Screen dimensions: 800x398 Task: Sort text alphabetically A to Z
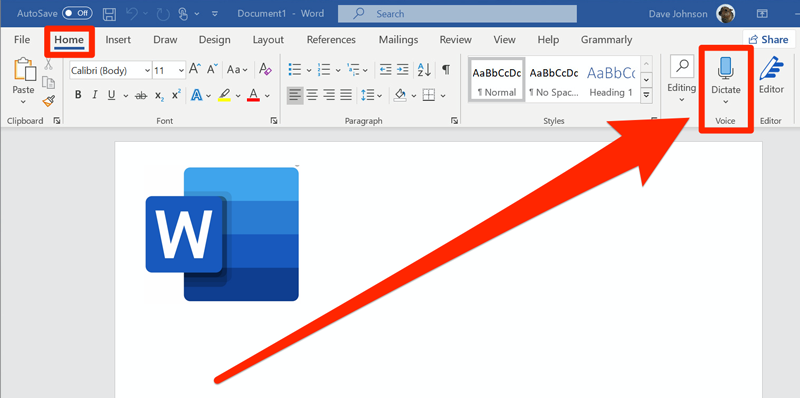(x=424, y=69)
